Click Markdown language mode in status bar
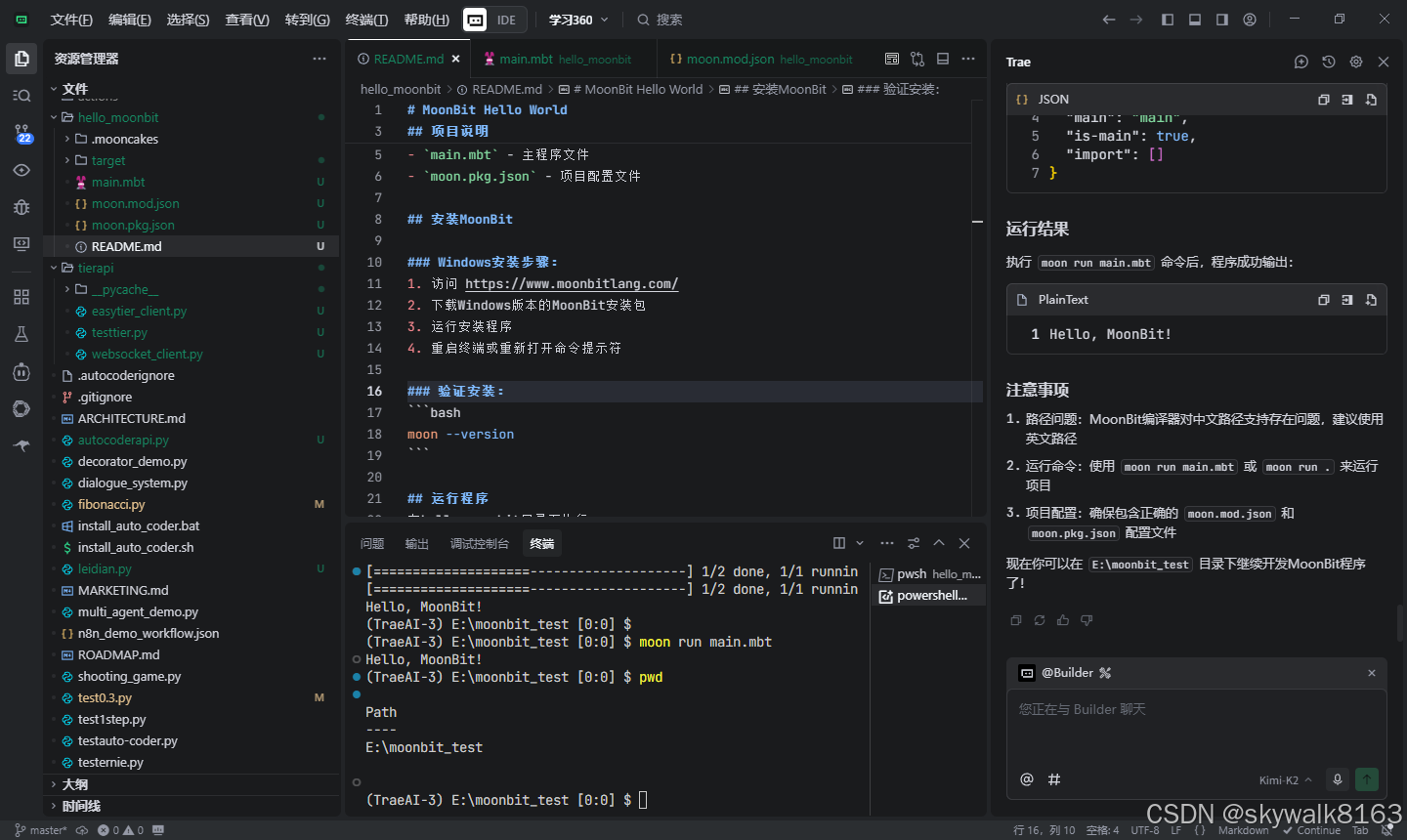This screenshot has width=1407, height=840. [x=1243, y=830]
